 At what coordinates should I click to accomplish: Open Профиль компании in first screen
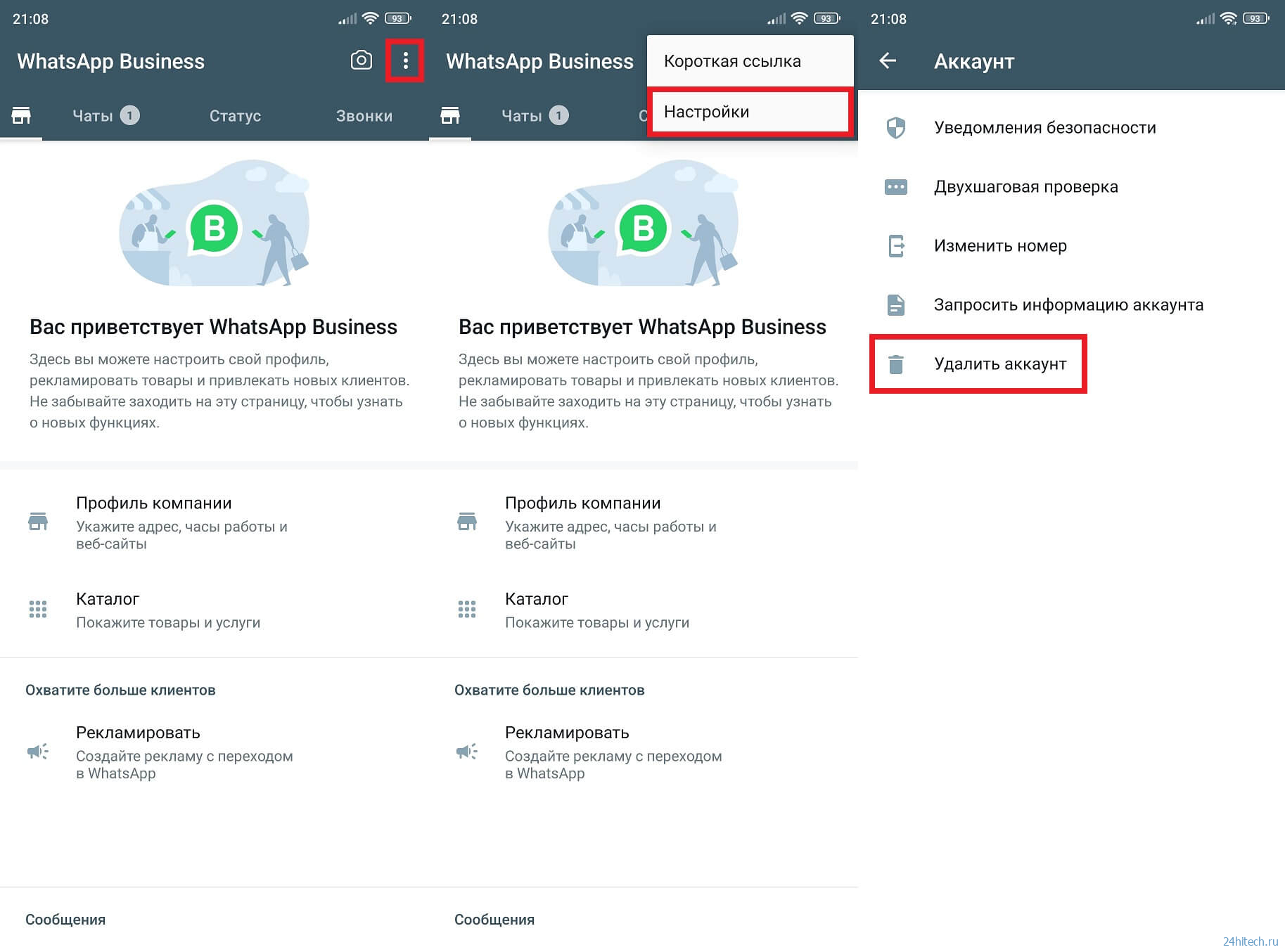click(x=215, y=522)
